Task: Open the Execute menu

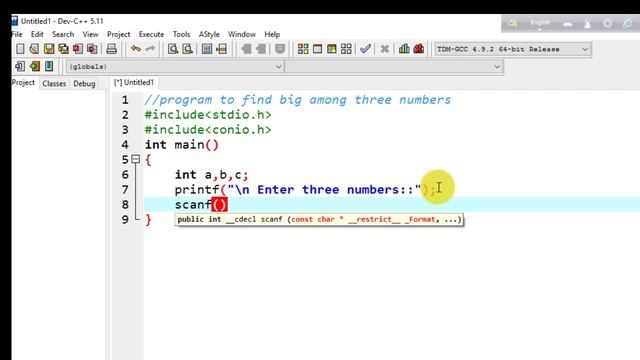Action: coord(151,34)
